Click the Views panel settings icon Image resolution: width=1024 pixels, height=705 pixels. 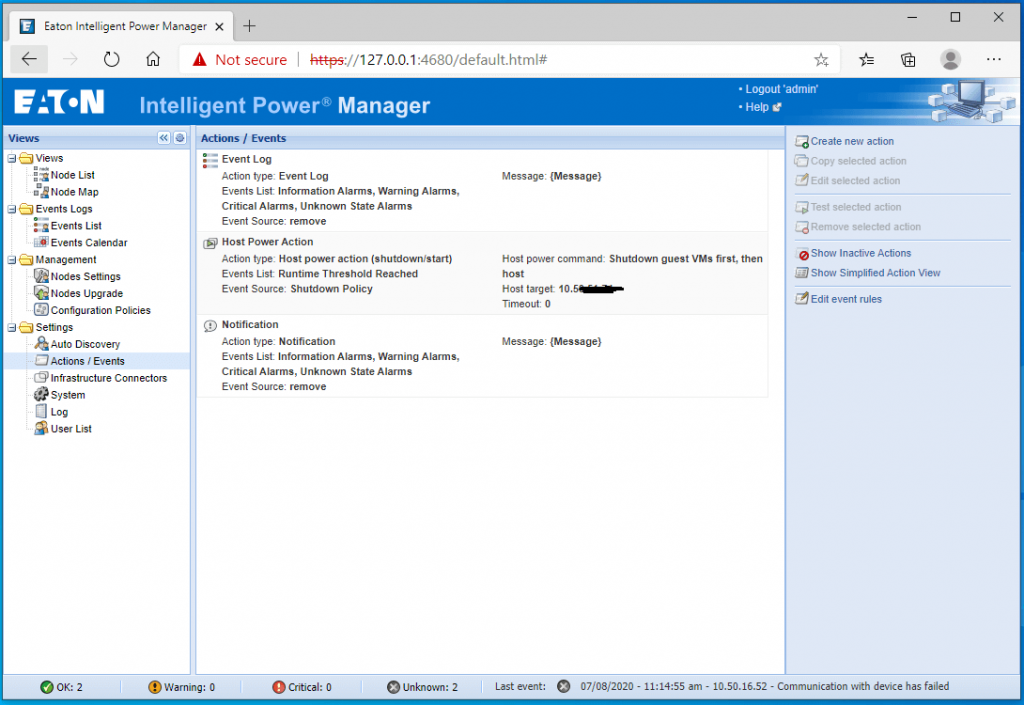coord(180,138)
